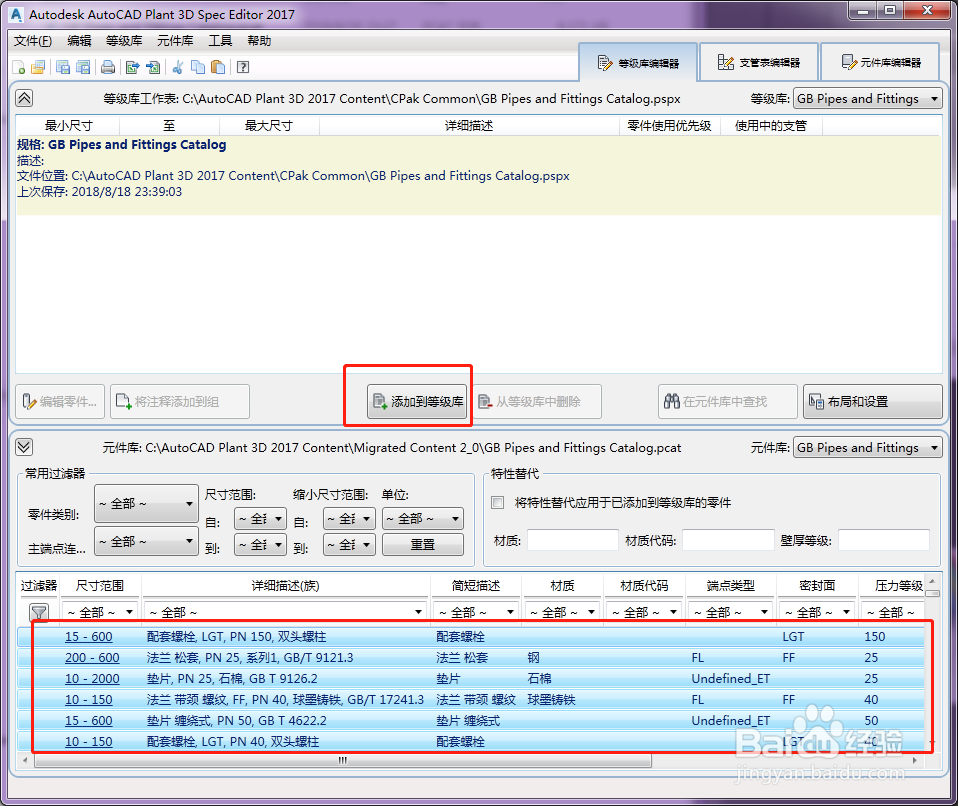Screen dimensions: 958x806
Task: Click the Copy toolbar icon
Action: 198,67
